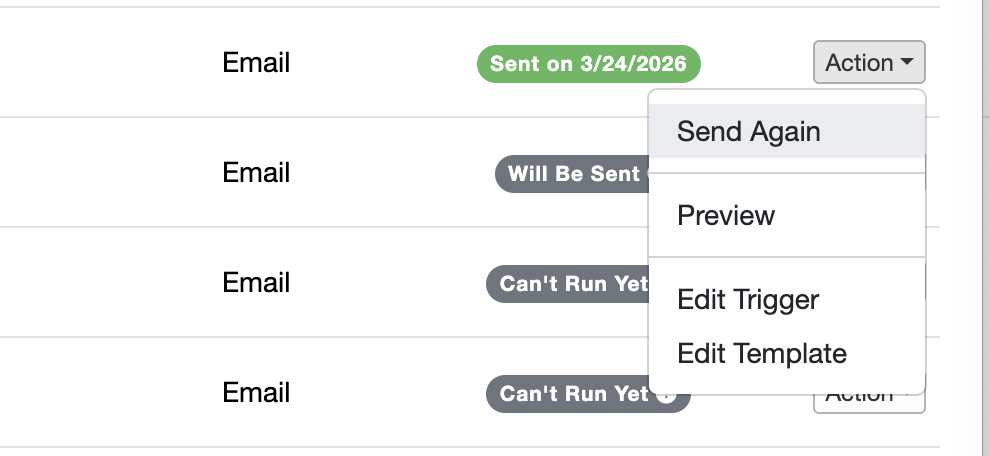Click the upper Can't Run Yet badge

click(567, 284)
